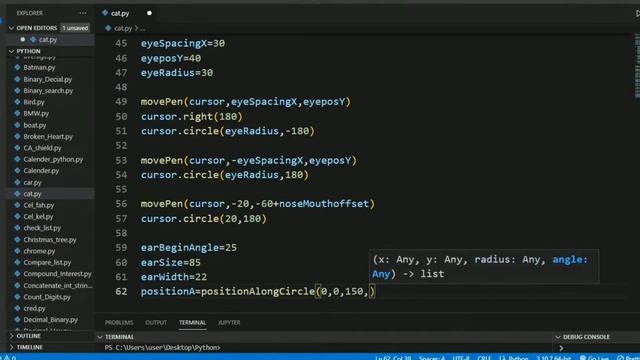Click Ln 62, Col status bar item
This screenshot has width=640, height=360.
pos(393,358)
